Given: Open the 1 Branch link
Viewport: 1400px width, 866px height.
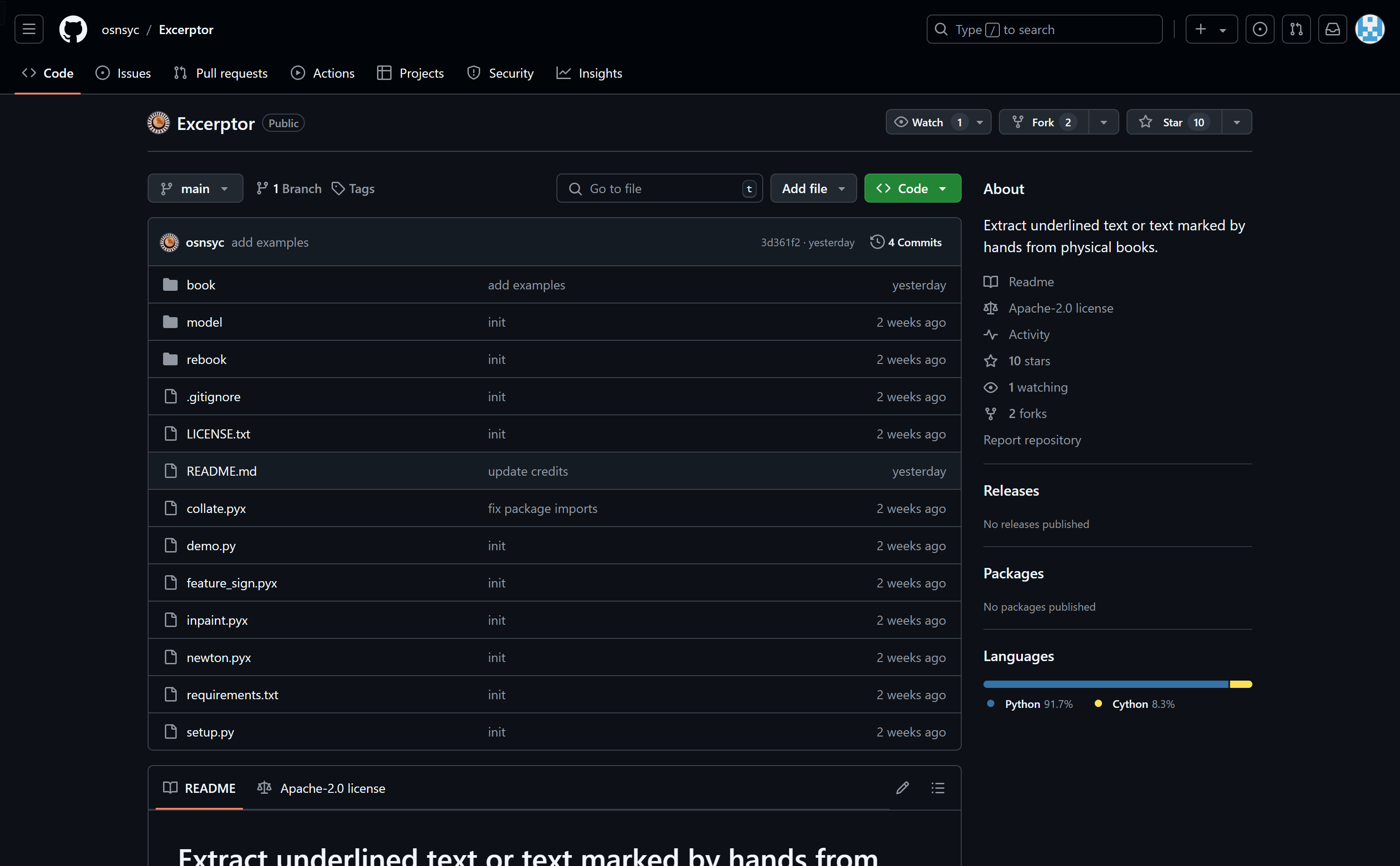Looking at the screenshot, I should [x=288, y=189].
